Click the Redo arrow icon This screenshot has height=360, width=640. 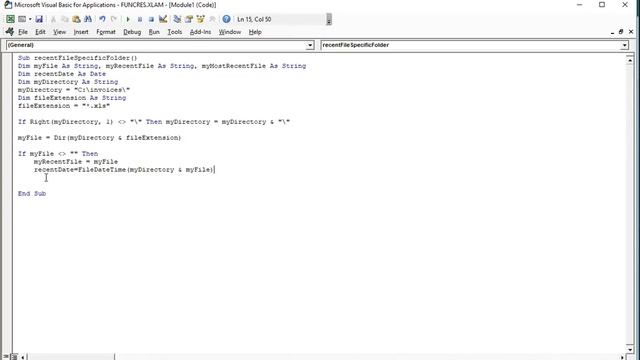(114, 19)
